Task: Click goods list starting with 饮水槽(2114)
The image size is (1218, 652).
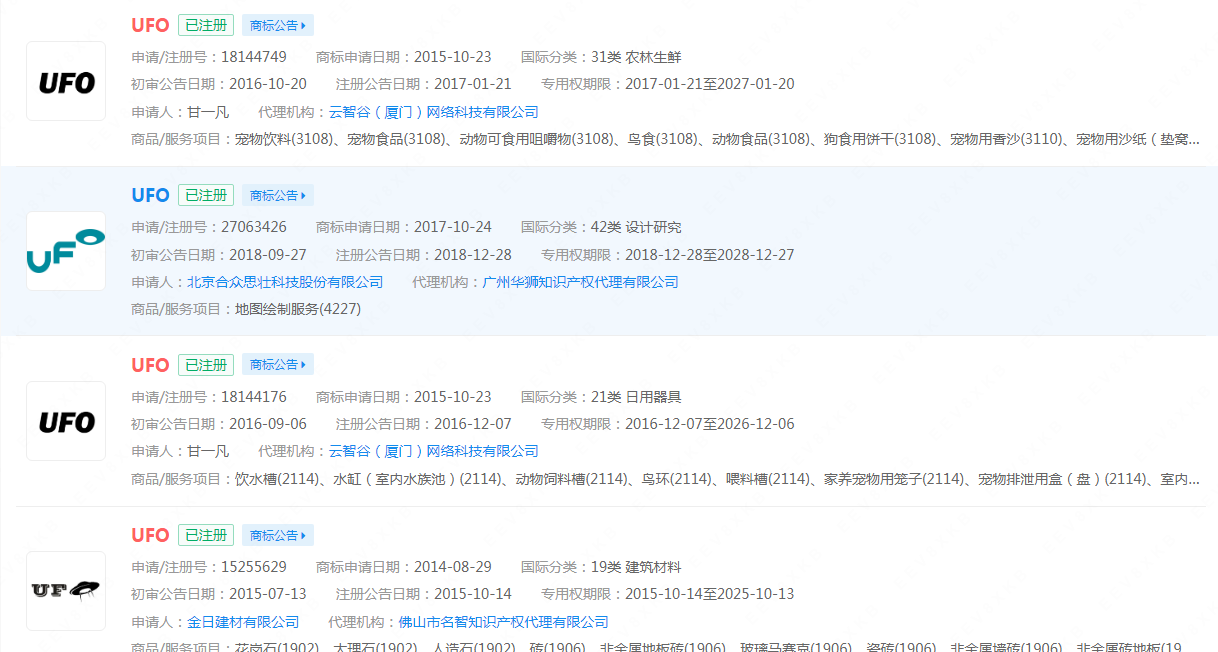Action: pyautogui.click(x=717, y=479)
